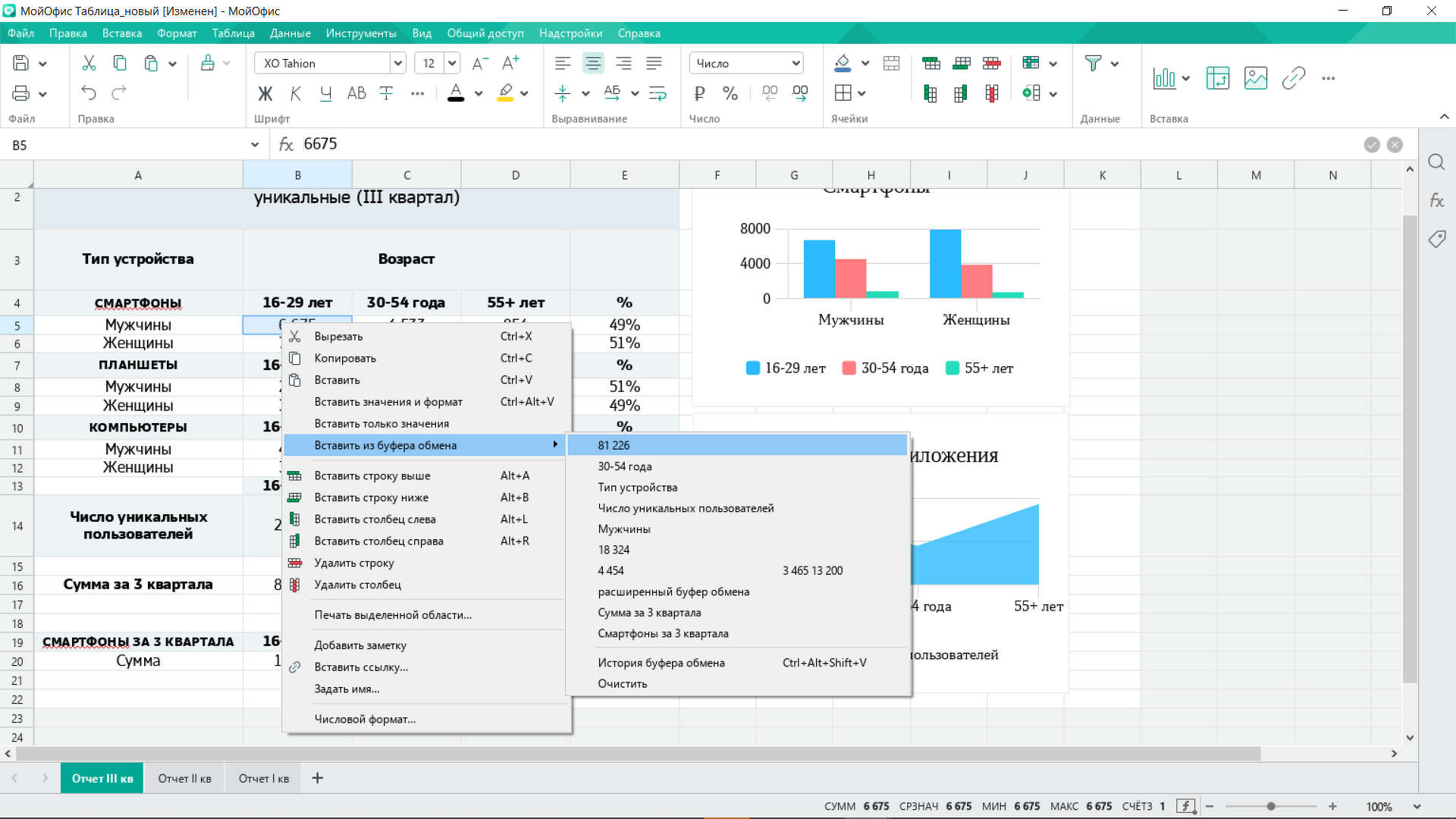Toggle italic К formatting
1456x819 pixels.
296,93
